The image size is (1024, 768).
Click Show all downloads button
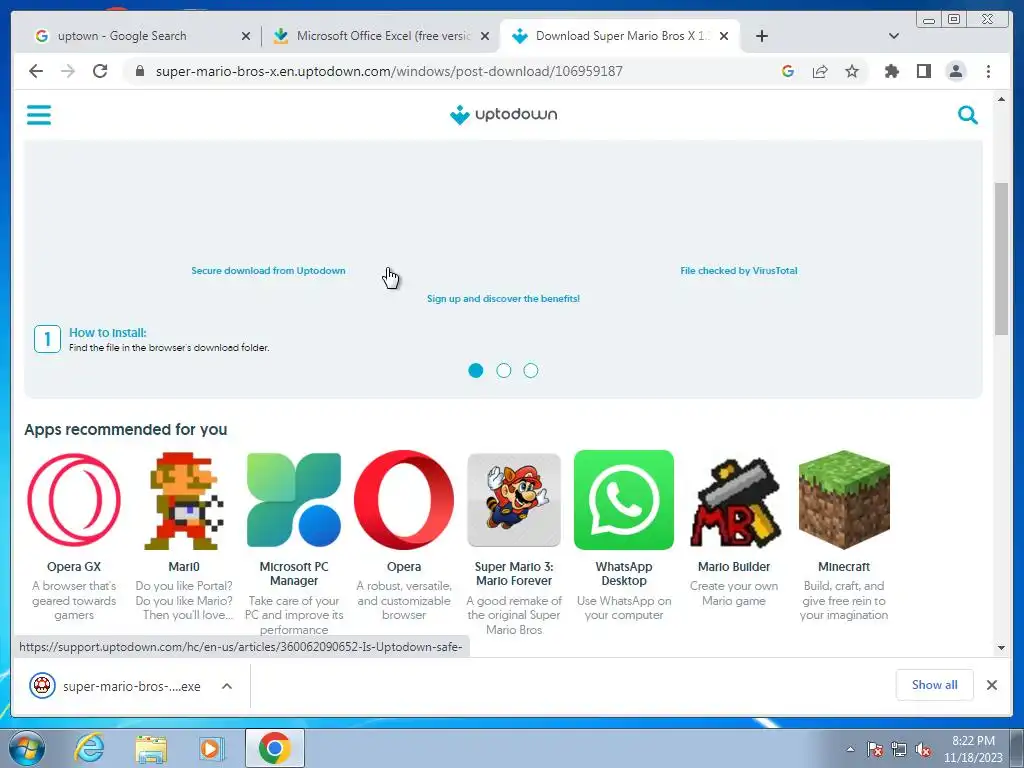click(935, 684)
